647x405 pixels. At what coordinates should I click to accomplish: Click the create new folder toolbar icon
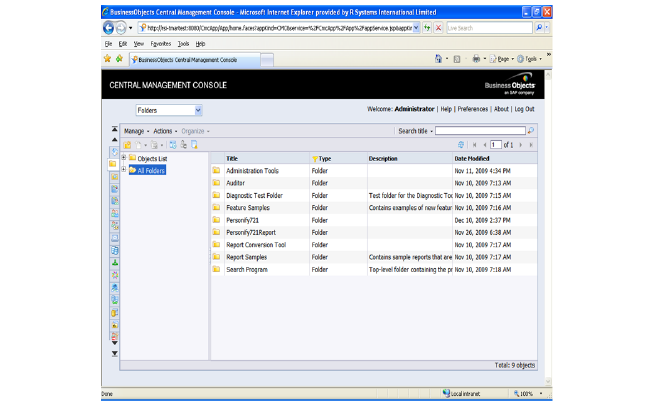click(x=127, y=145)
